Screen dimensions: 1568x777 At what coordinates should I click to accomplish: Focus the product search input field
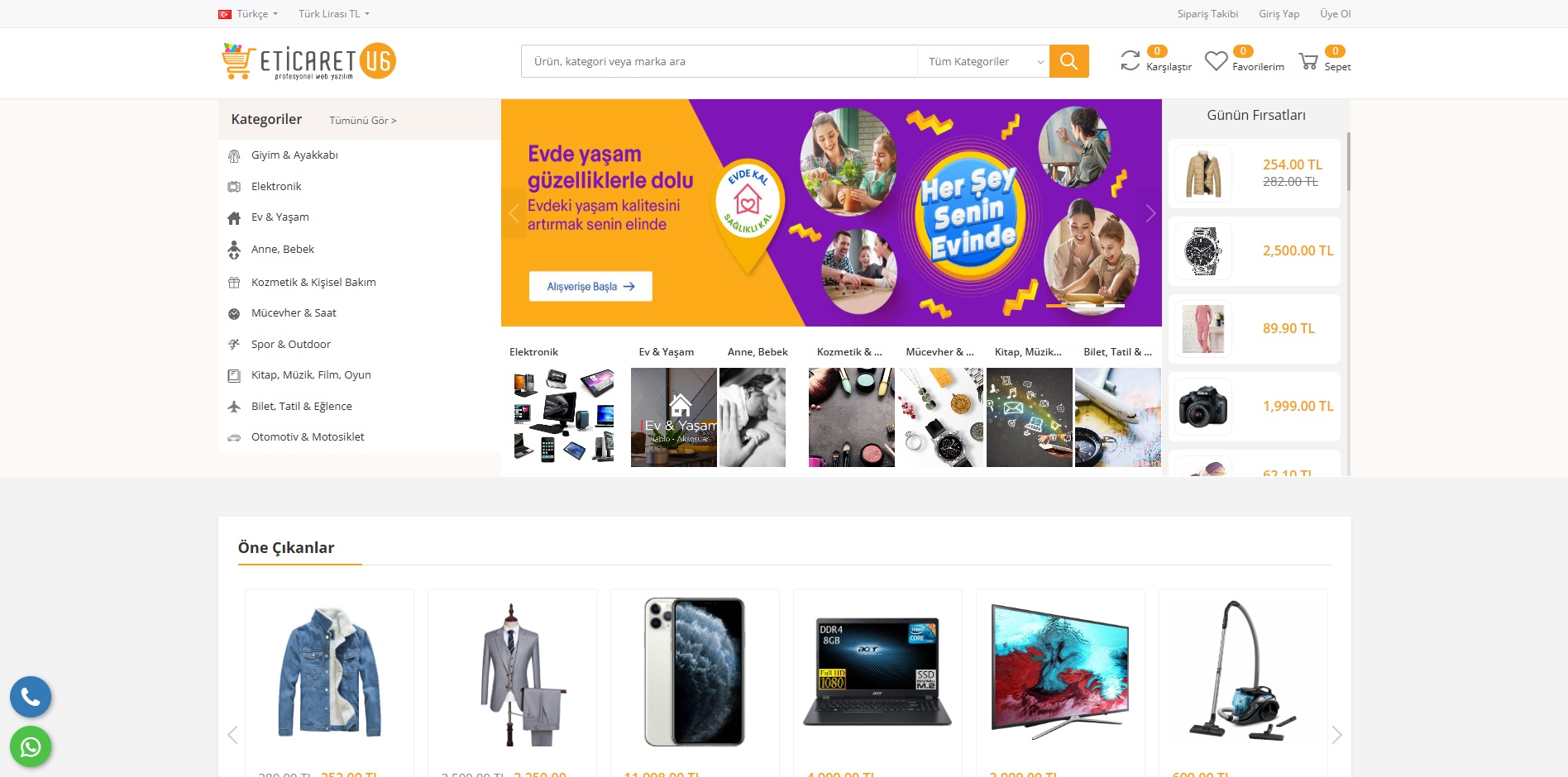(719, 61)
